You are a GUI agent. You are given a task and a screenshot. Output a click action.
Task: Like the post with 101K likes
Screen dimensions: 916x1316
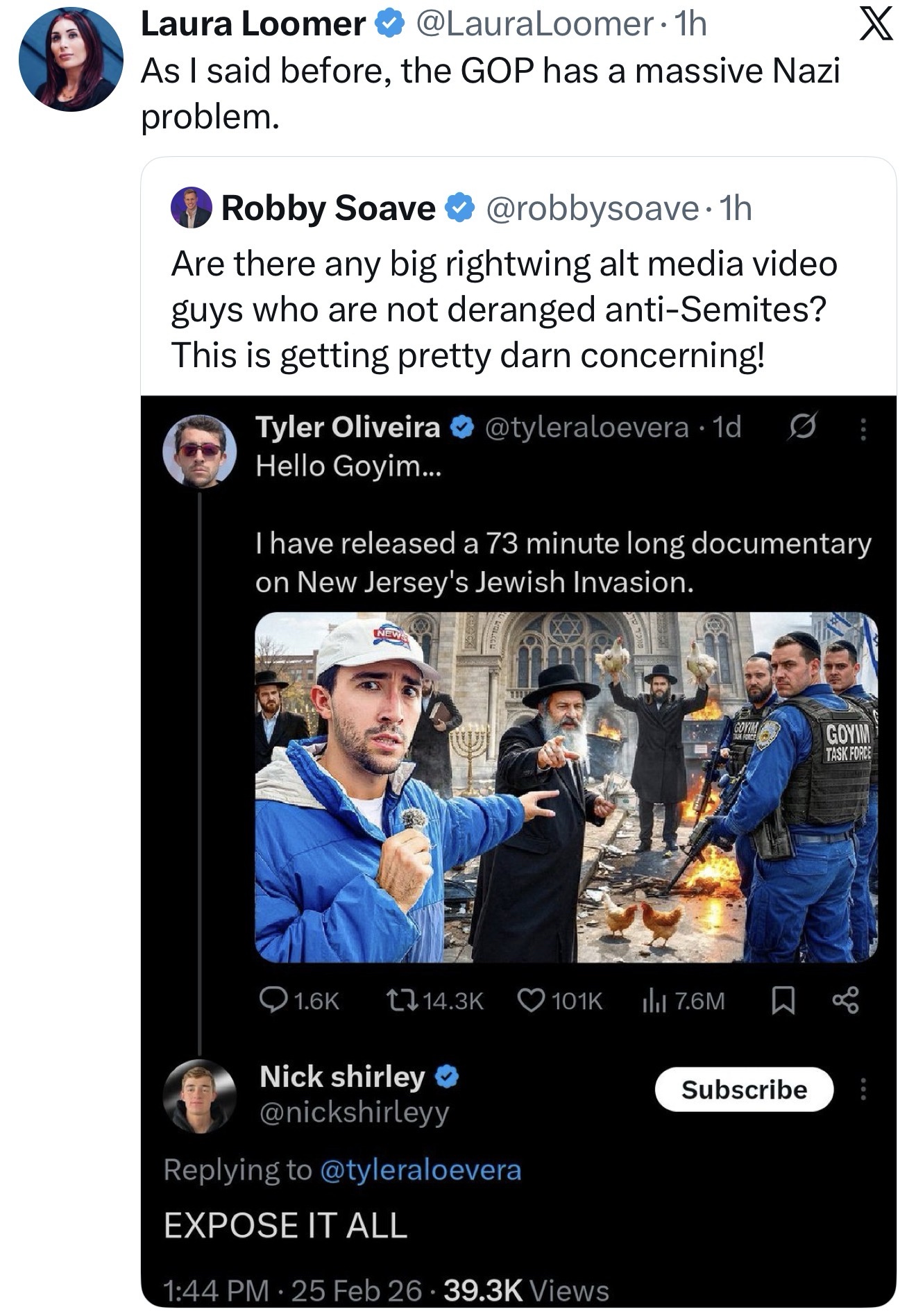point(532,1000)
